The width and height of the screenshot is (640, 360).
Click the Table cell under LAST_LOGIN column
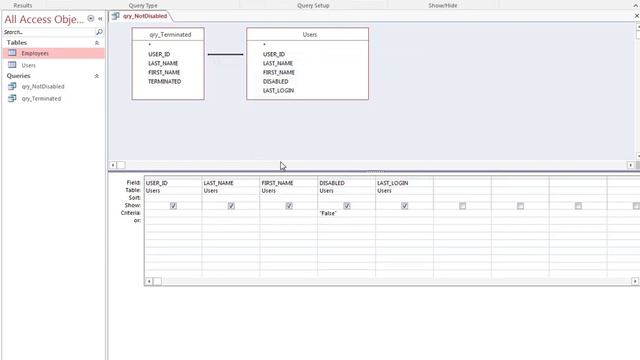pyautogui.click(x=404, y=191)
